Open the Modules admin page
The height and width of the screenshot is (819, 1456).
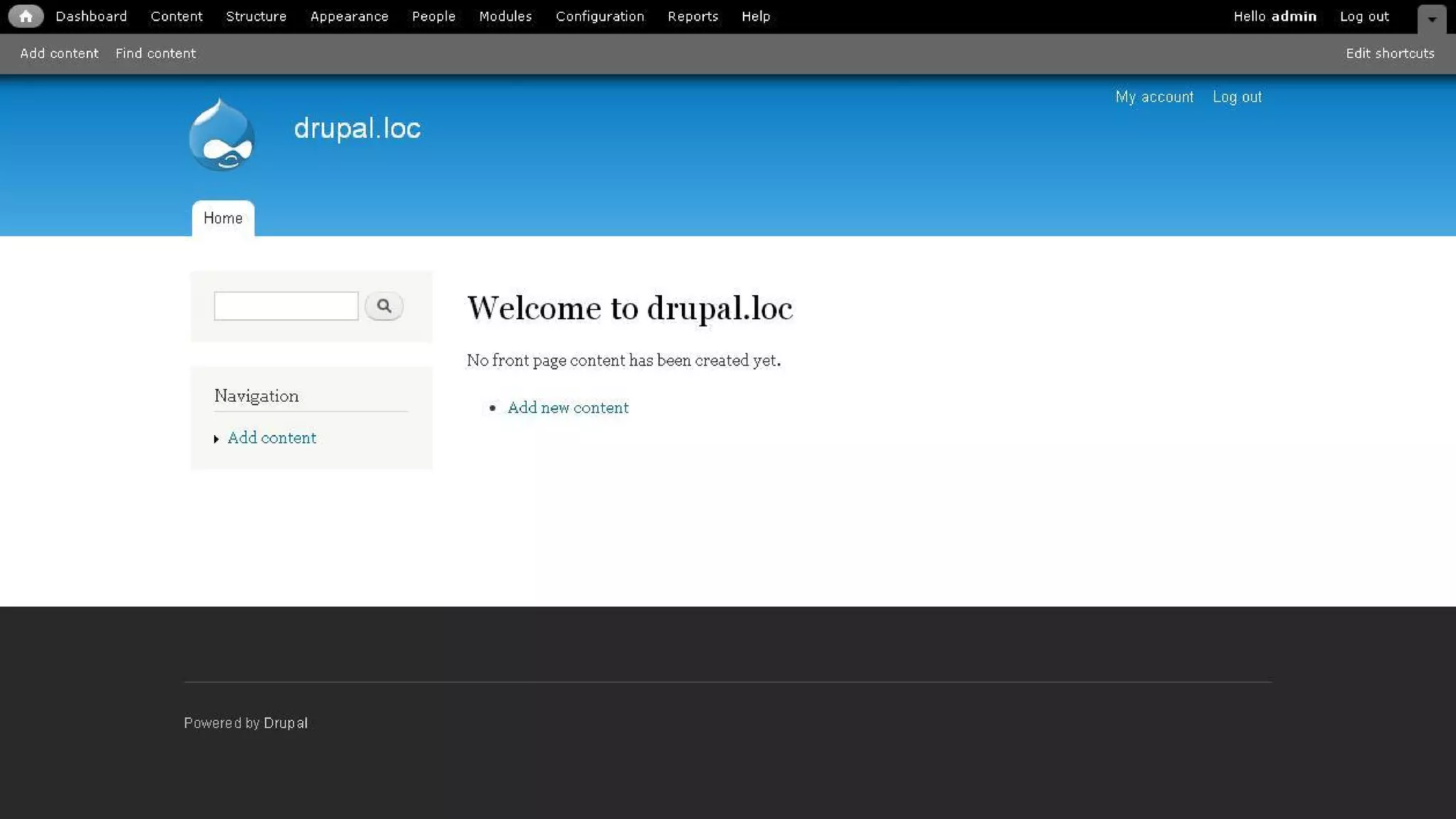(505, 16)
